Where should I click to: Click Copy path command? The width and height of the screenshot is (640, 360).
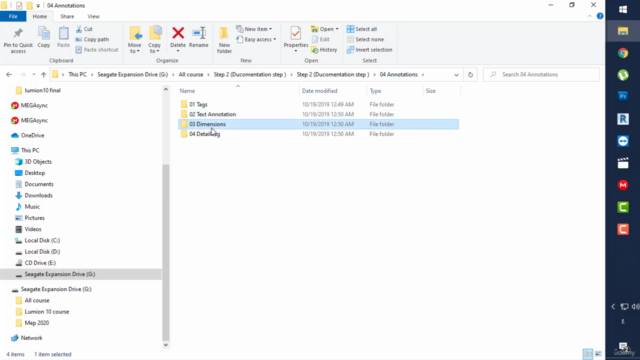(92, 40)
